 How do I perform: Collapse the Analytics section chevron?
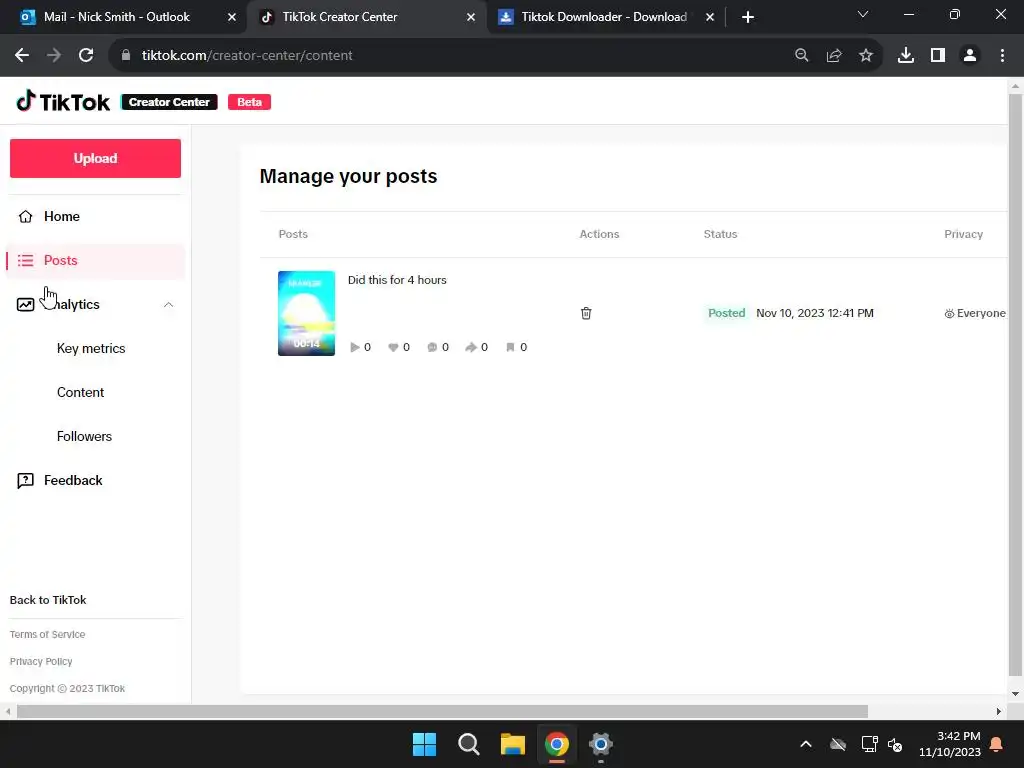click(x=168, y=304)
